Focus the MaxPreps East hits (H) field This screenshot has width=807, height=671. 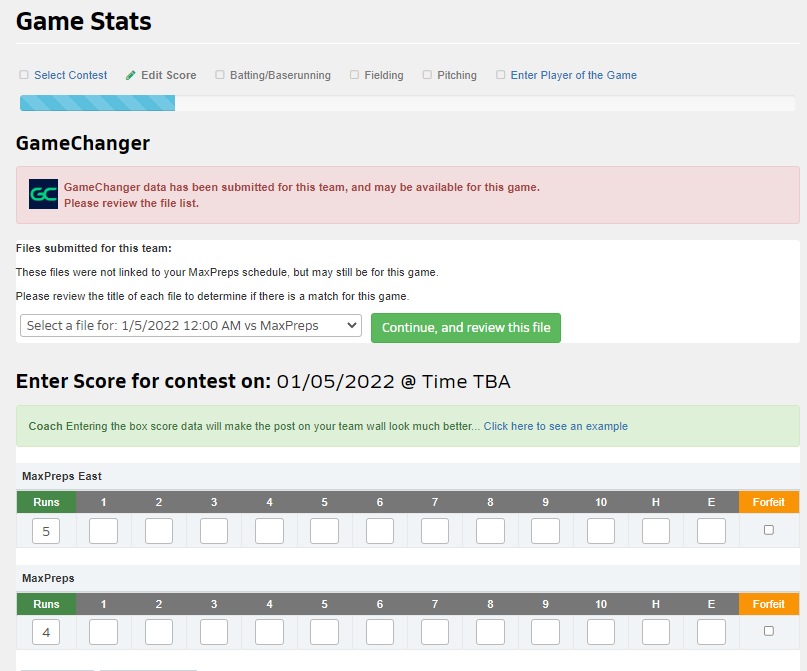point(656,531)
